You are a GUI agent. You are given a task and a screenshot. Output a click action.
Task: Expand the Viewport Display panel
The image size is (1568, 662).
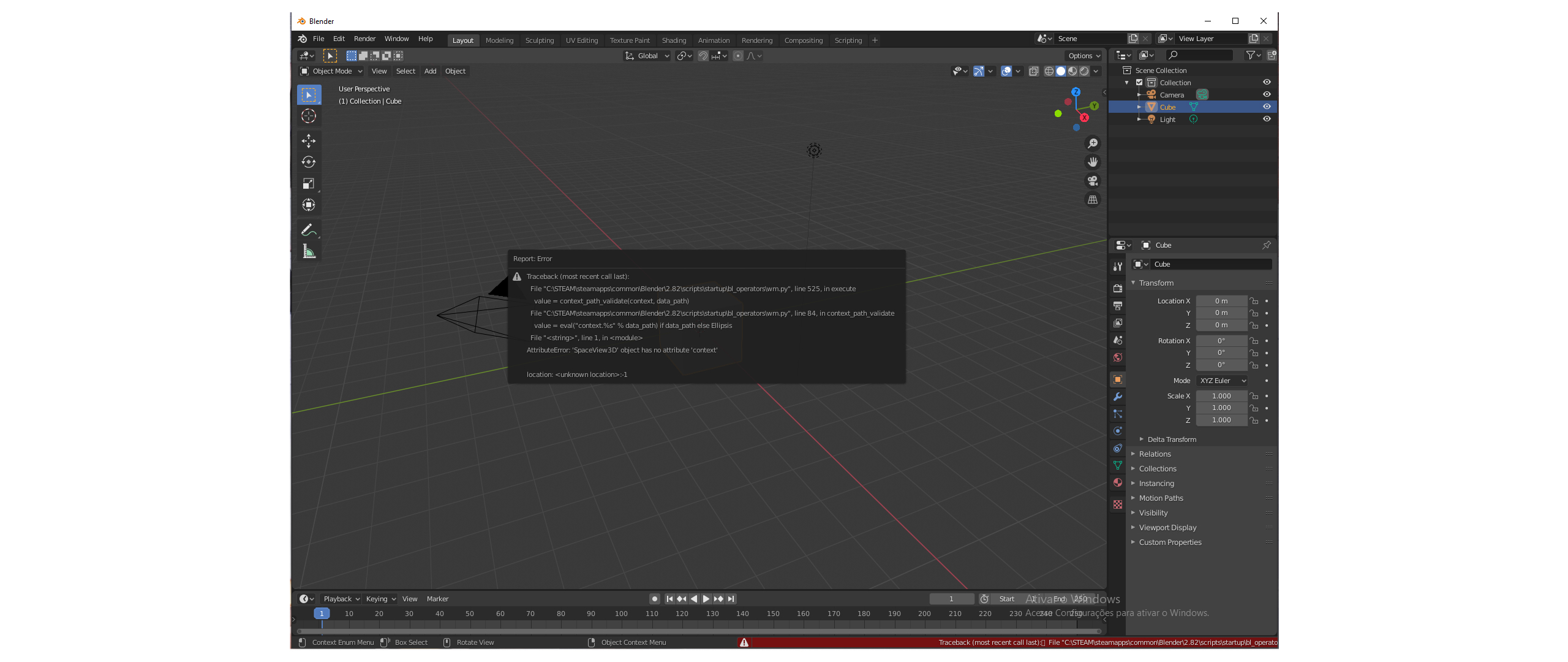tap(1167, 528)
